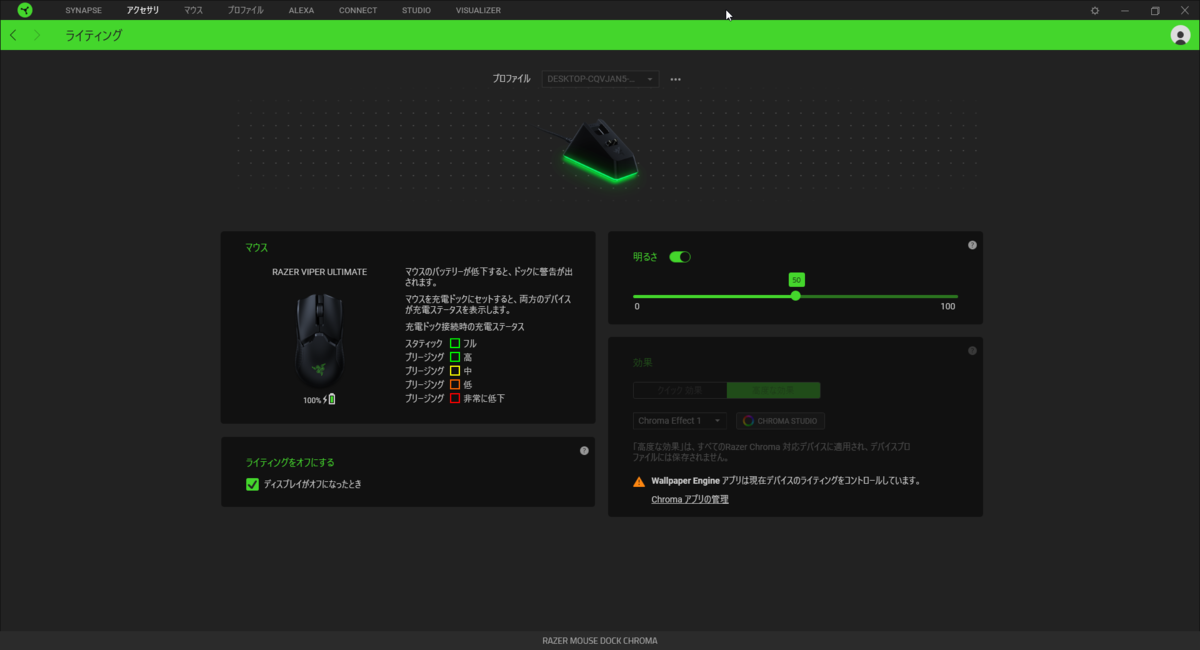Open the Chroma Effect 1 dropdown
The height and width of the screenshot is (650, 1200).
pyautogui.click(x=680, y=421)
